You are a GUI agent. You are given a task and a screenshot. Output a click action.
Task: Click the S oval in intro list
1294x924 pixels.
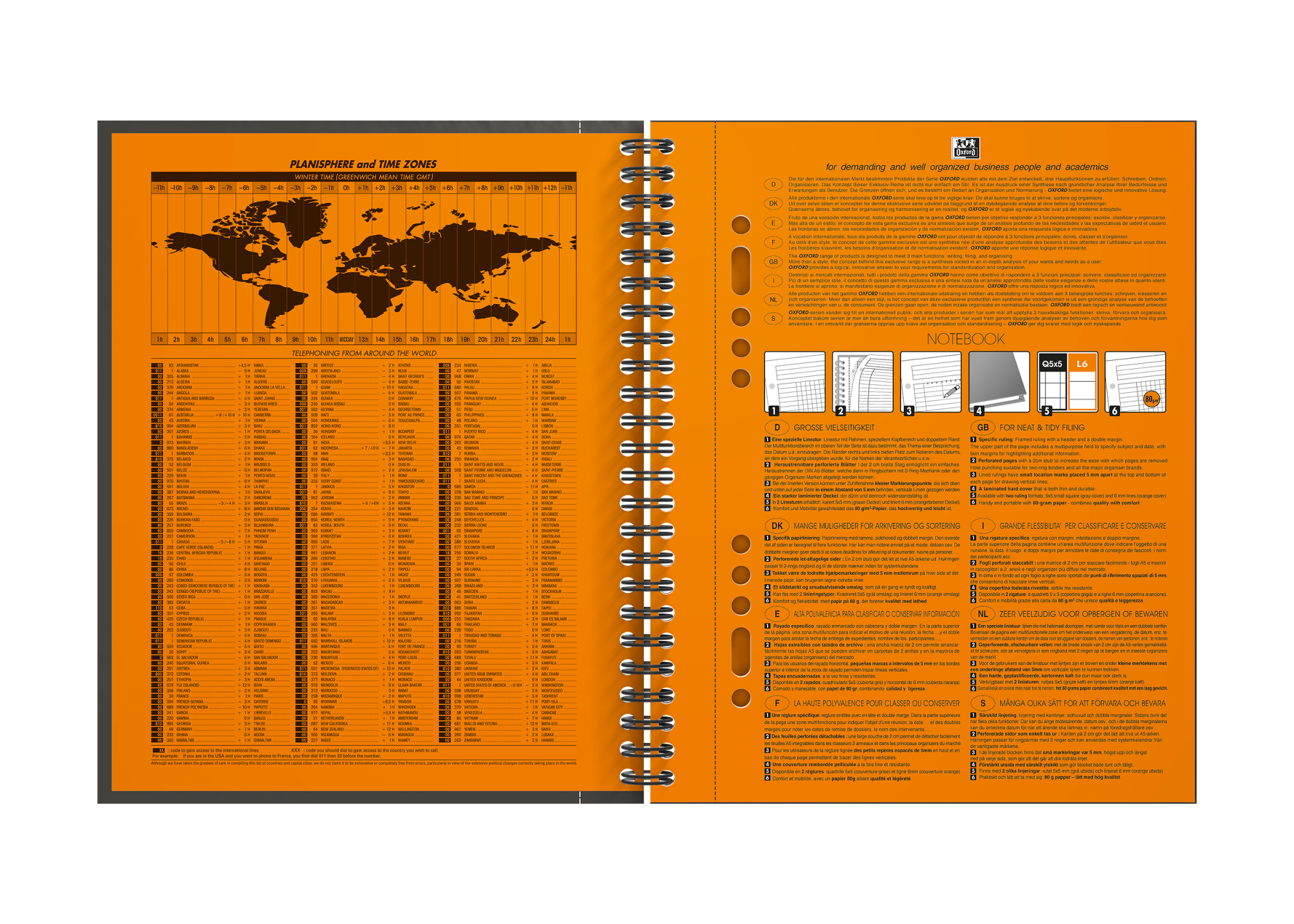773,319
